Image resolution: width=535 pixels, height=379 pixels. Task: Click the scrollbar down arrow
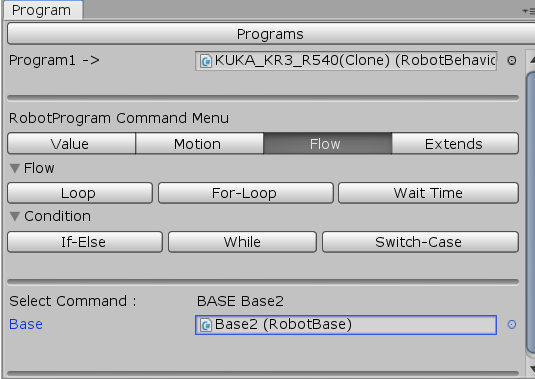(532, 368)
